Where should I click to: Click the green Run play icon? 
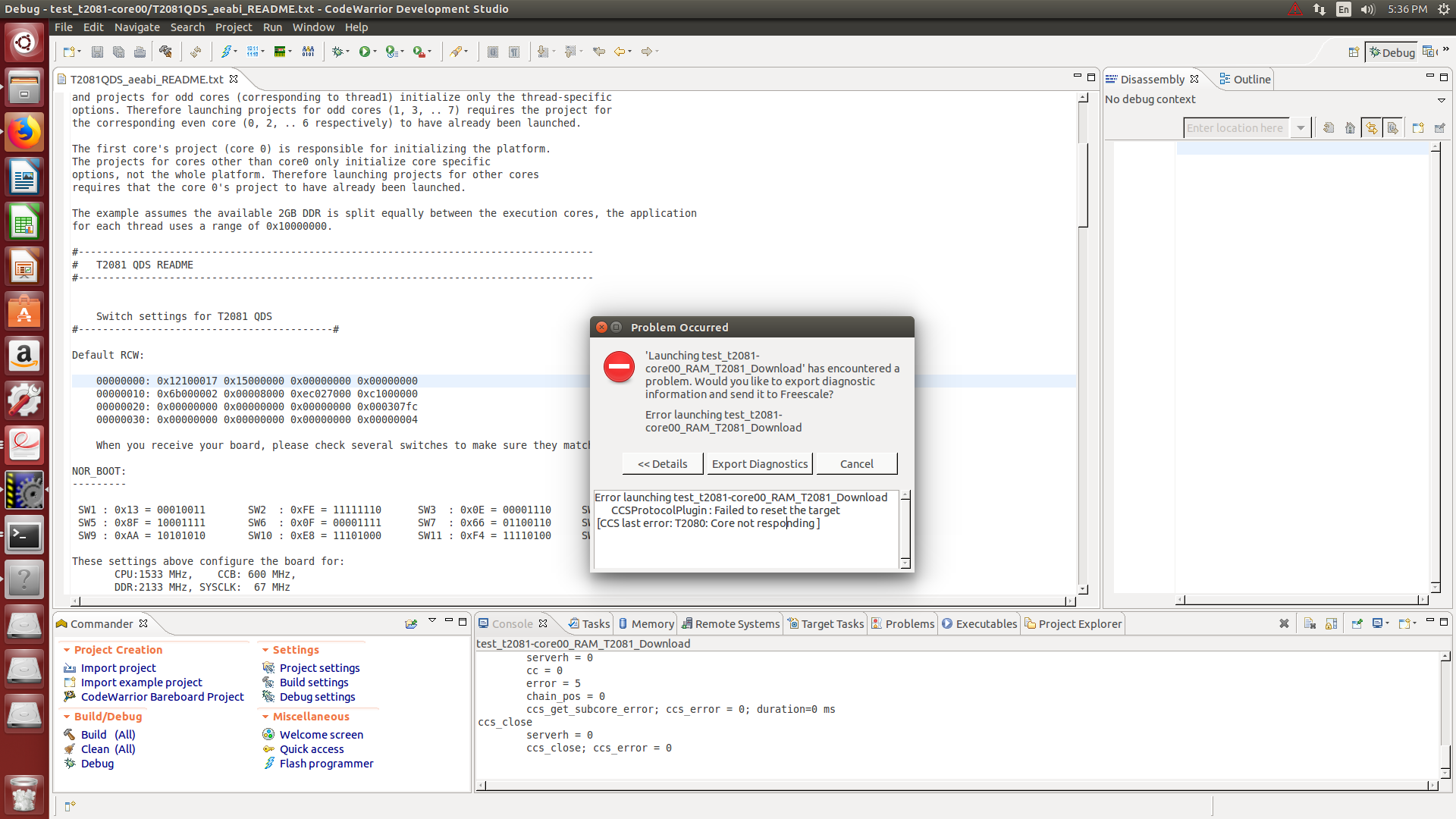(x=365, y=52)
